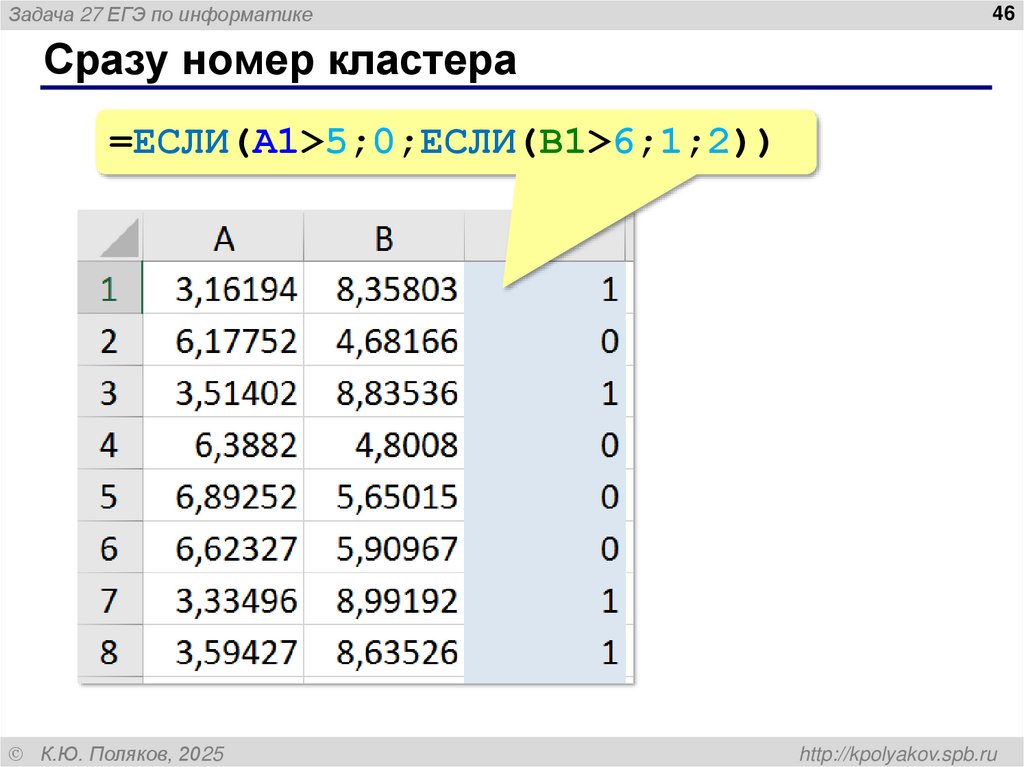Screen dimensions: 1024x767
Task: Click the slide number 46
Action: pyautogui.click(x=998, y=14)
